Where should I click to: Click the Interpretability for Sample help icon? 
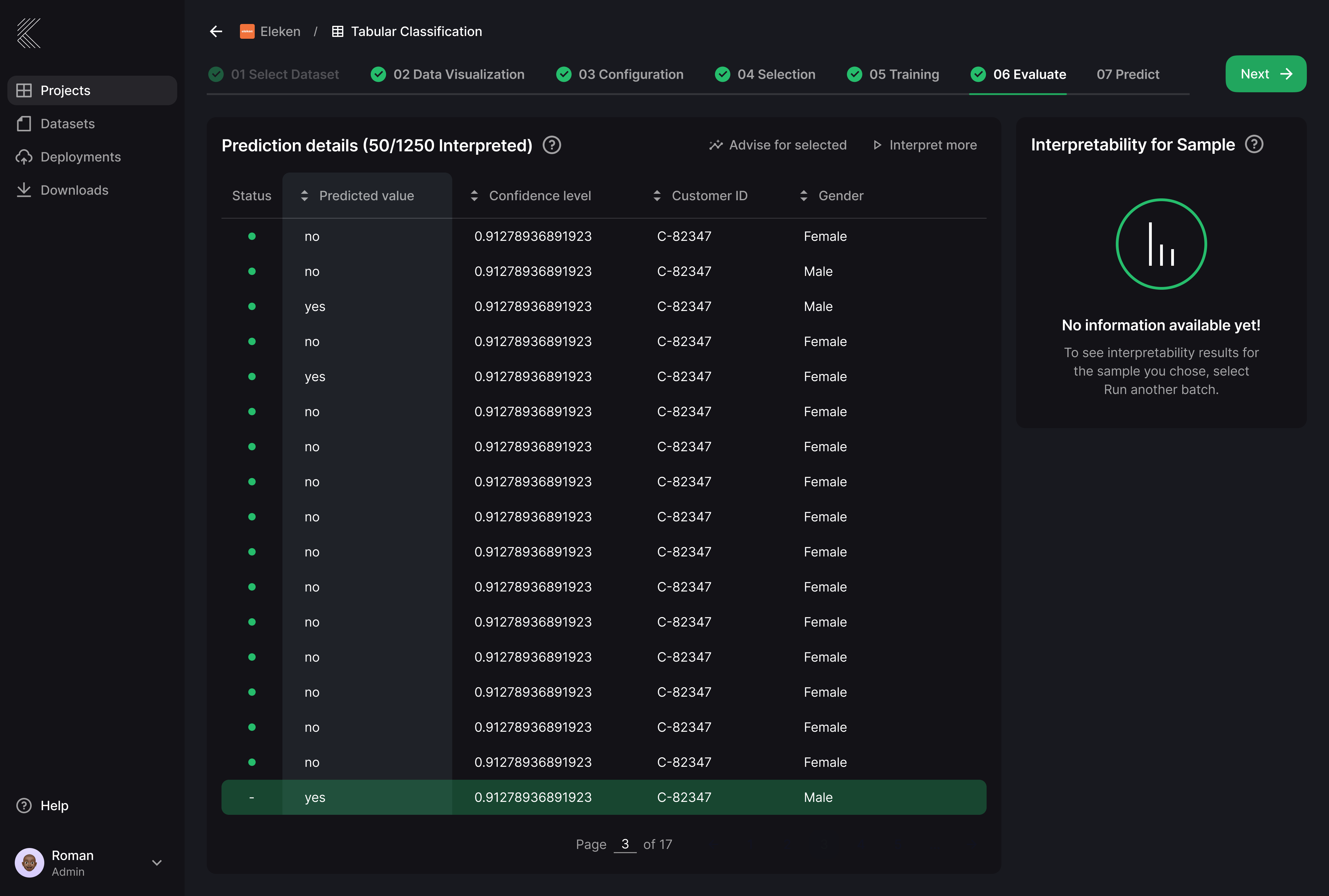click(1255, 145)
